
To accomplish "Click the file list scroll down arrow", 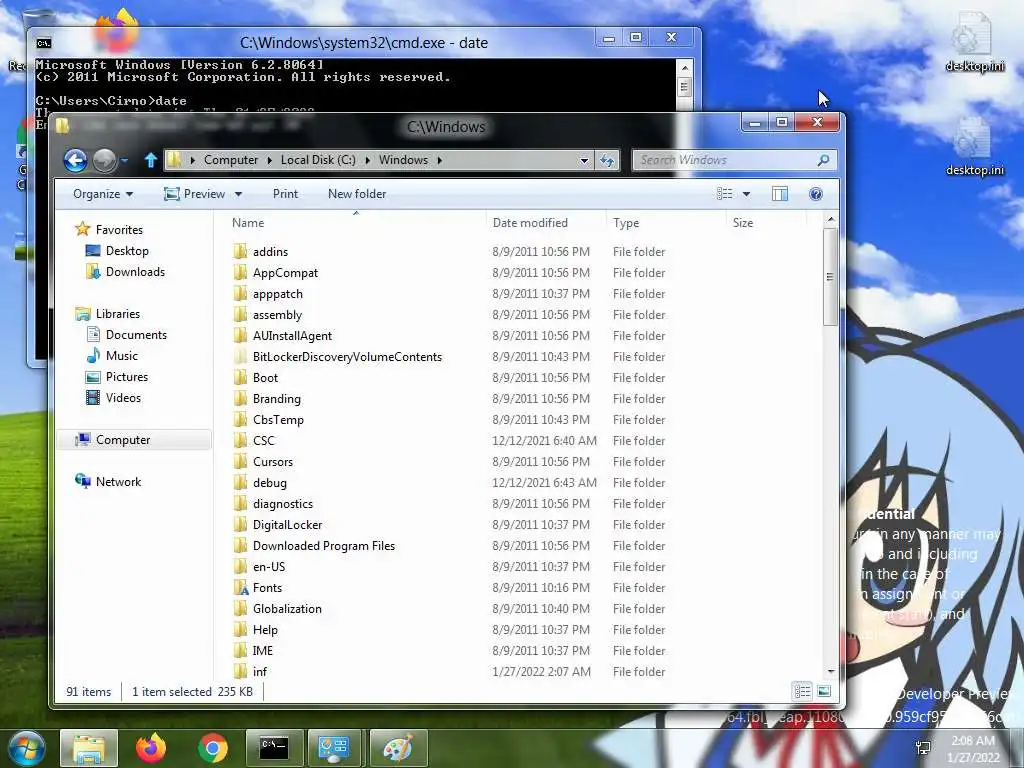I will (831, 671).
